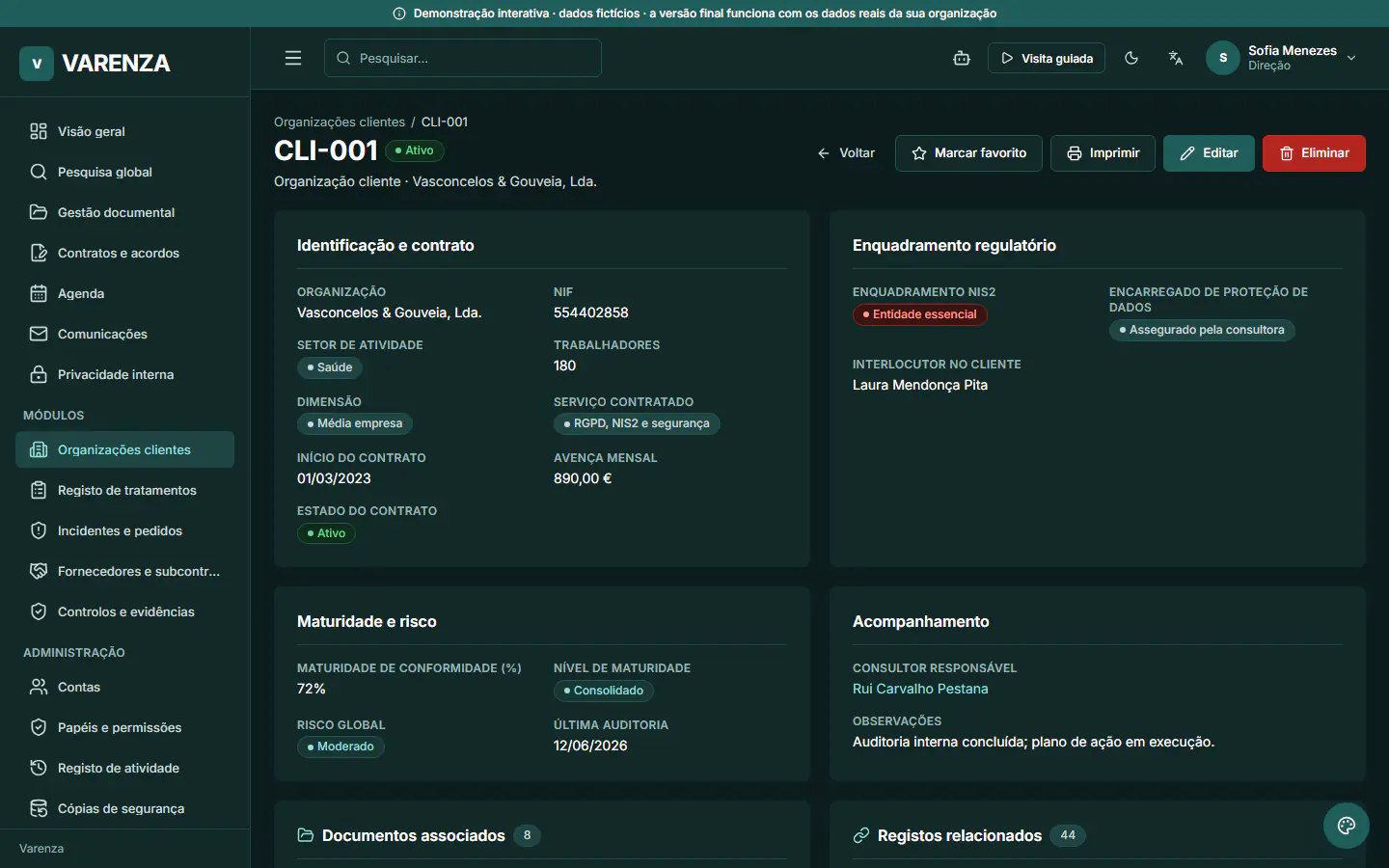Click the Saúde sector badge
The width and height of the screenshot is (1389, 868).
[x=330, y=367]
